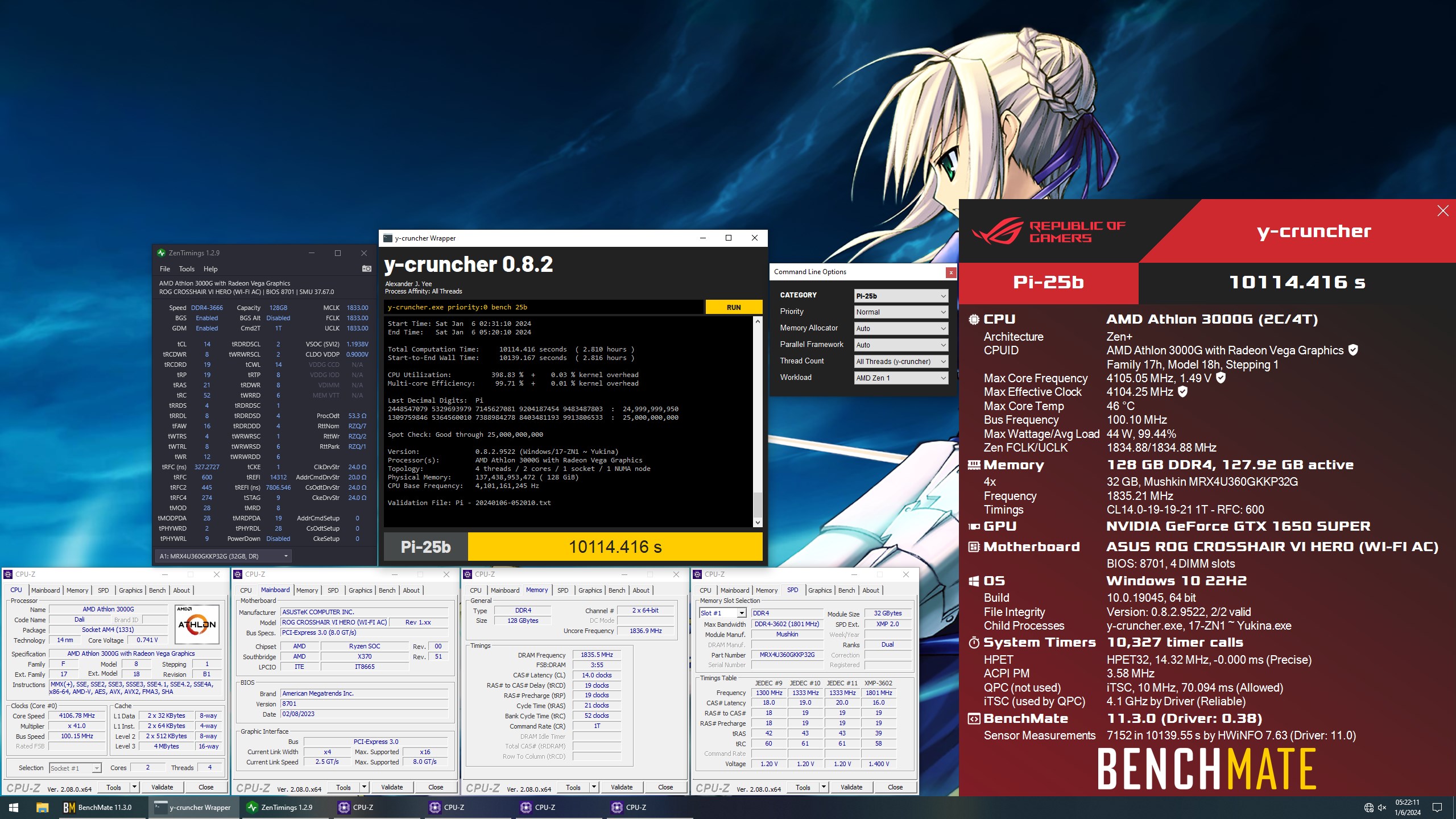Click Validate in CPU-Z Mainboard window
The height and width of the screenshot is (819, 1456).
[x=392, y=787]
